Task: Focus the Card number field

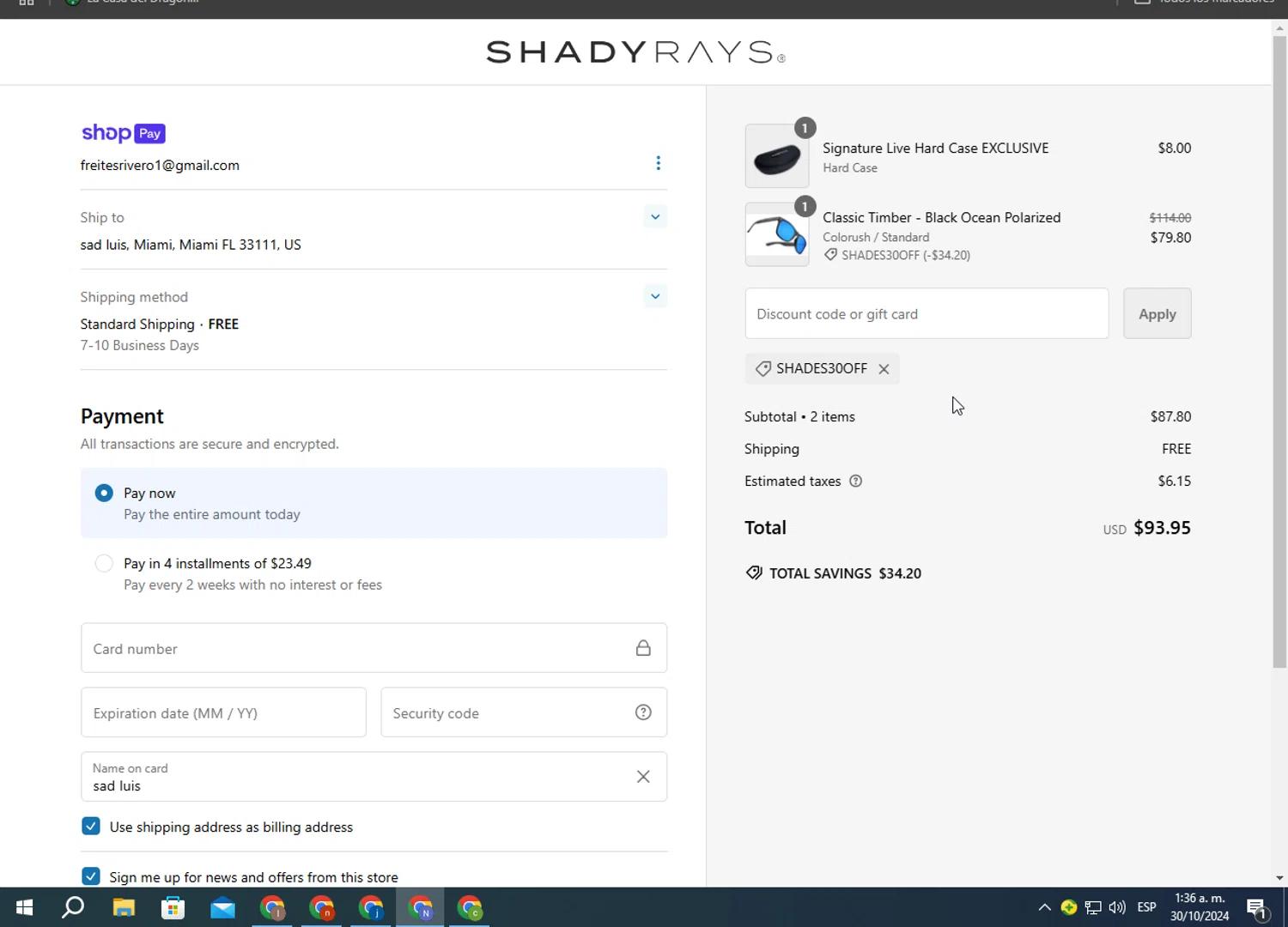Action: coord(374,648)
